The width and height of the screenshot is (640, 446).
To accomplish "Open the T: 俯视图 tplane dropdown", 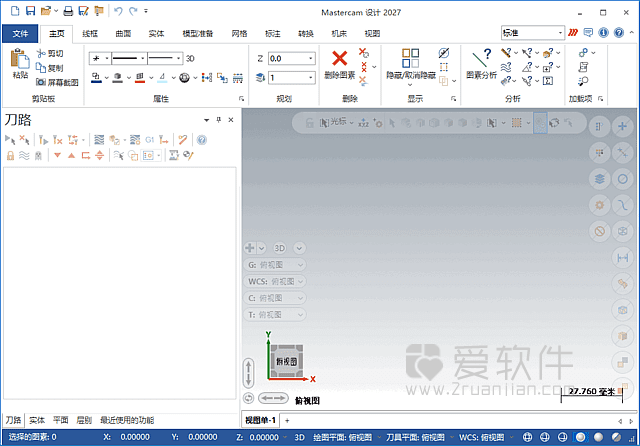I will pyautogui.click(x=275, y=315).
